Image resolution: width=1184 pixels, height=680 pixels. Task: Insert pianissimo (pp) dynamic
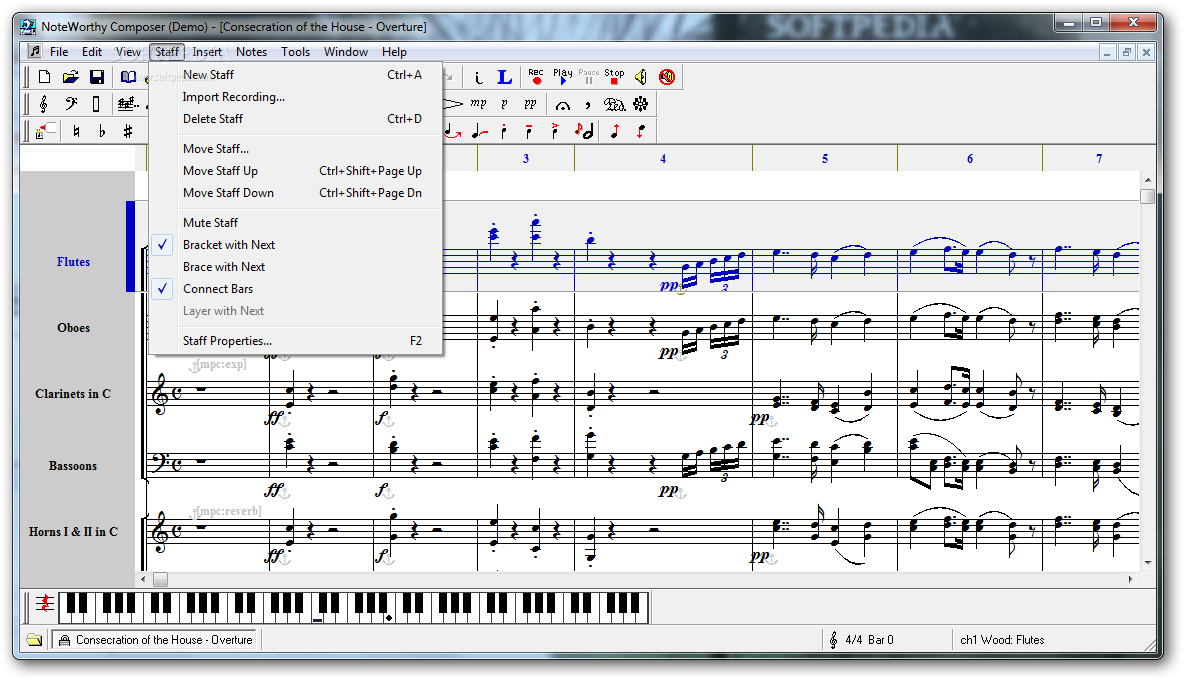coord(530,104)
